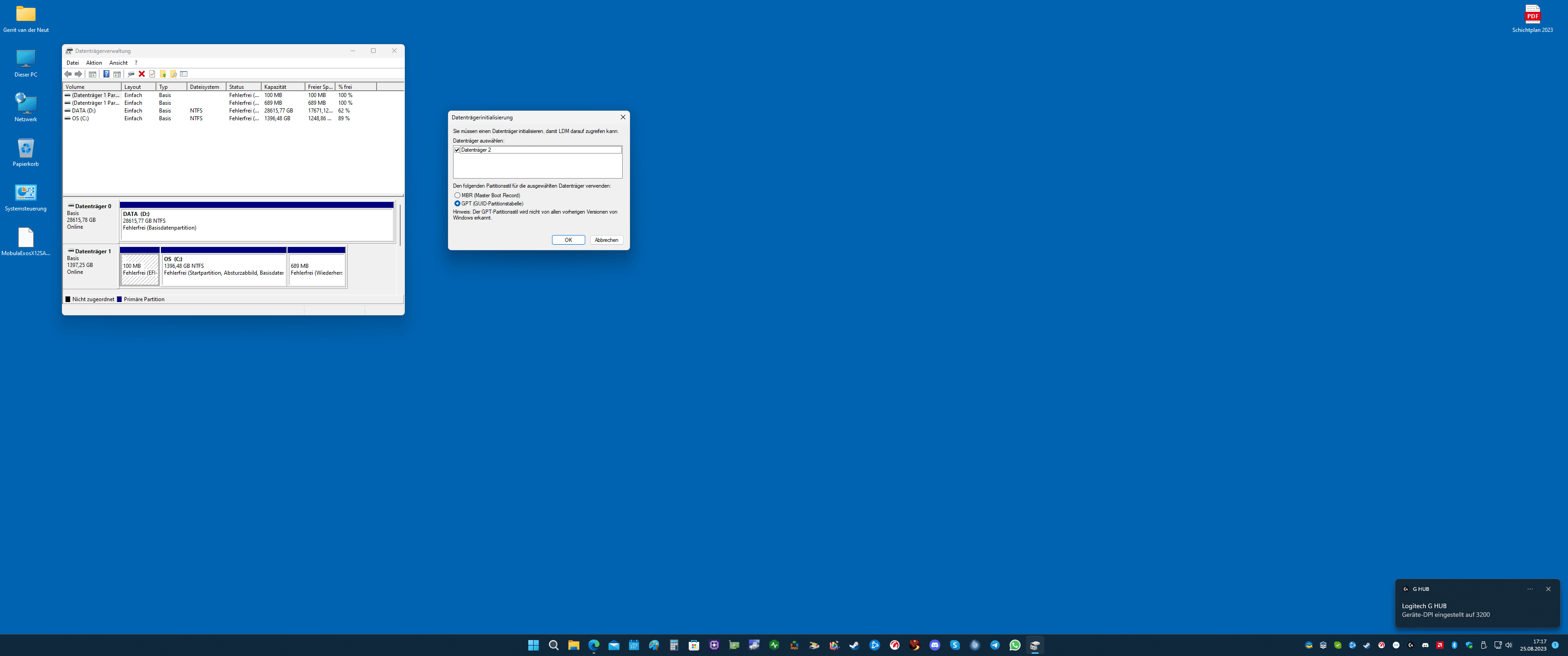Close the Datenträgerinitialisierung dialog
The height and width of the screenshot is (656, 1568).
pyautogui.click(x=623, y=118)
